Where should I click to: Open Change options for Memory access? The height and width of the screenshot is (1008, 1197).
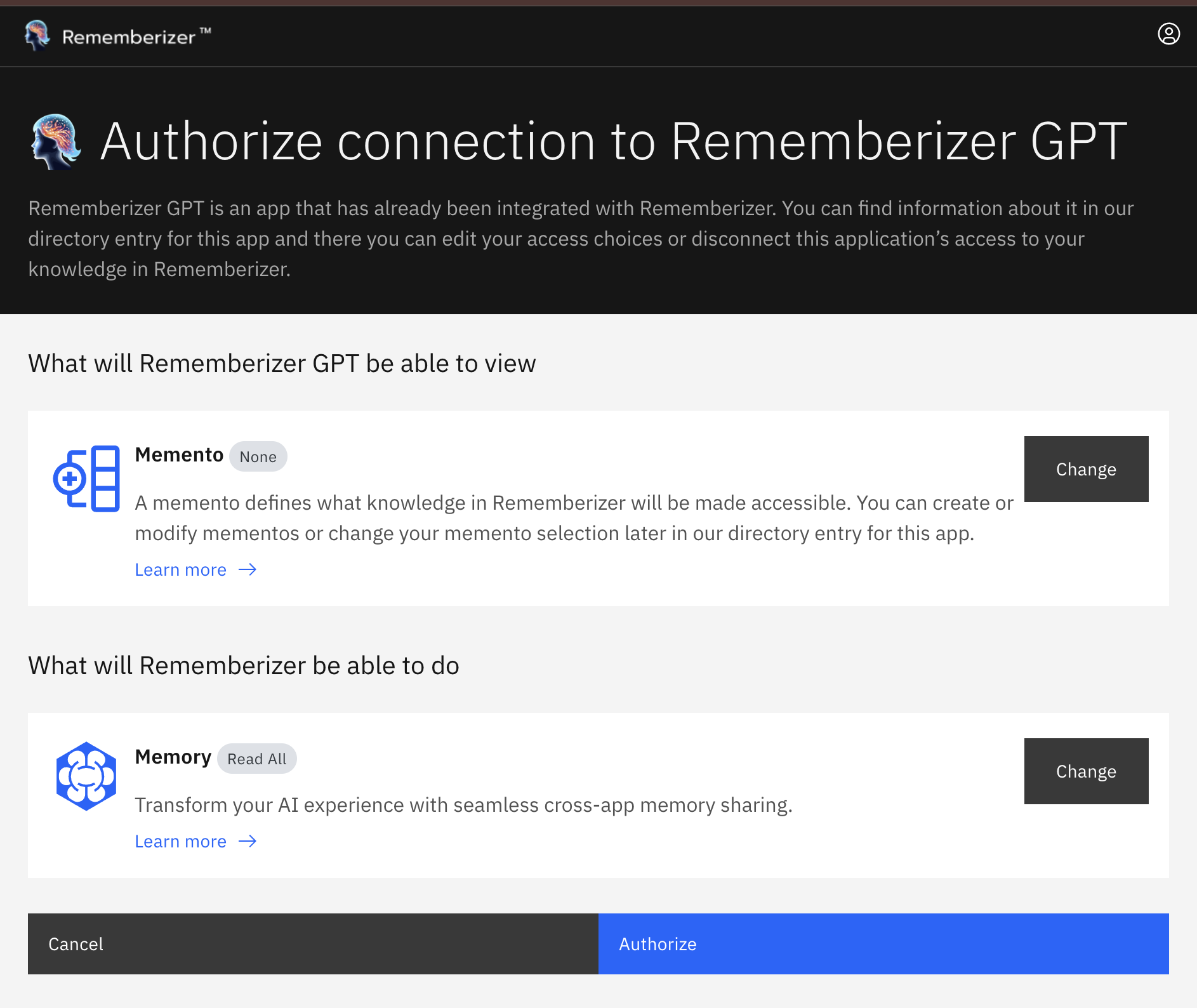[x=1086, y=771]
